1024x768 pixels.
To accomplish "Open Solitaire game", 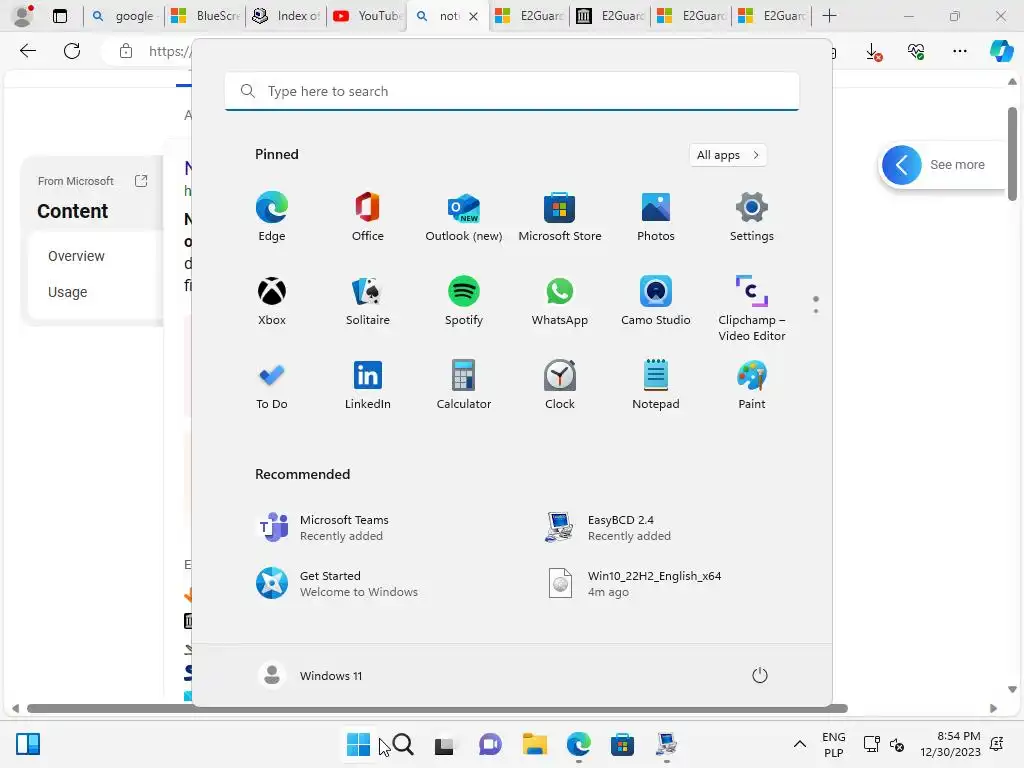I will 368,301.
